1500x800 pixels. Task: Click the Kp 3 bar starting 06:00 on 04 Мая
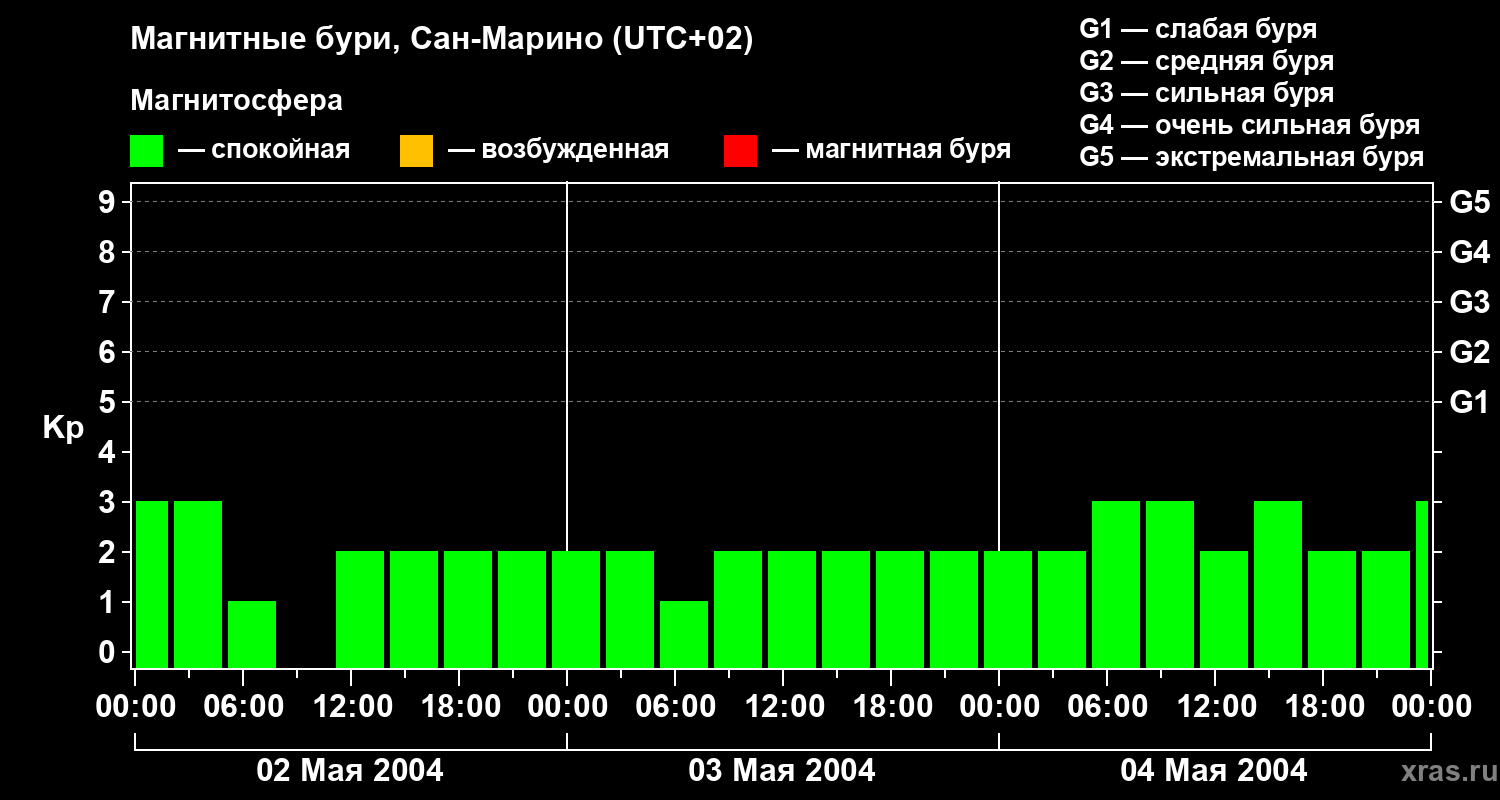(x=1116, y=584)
